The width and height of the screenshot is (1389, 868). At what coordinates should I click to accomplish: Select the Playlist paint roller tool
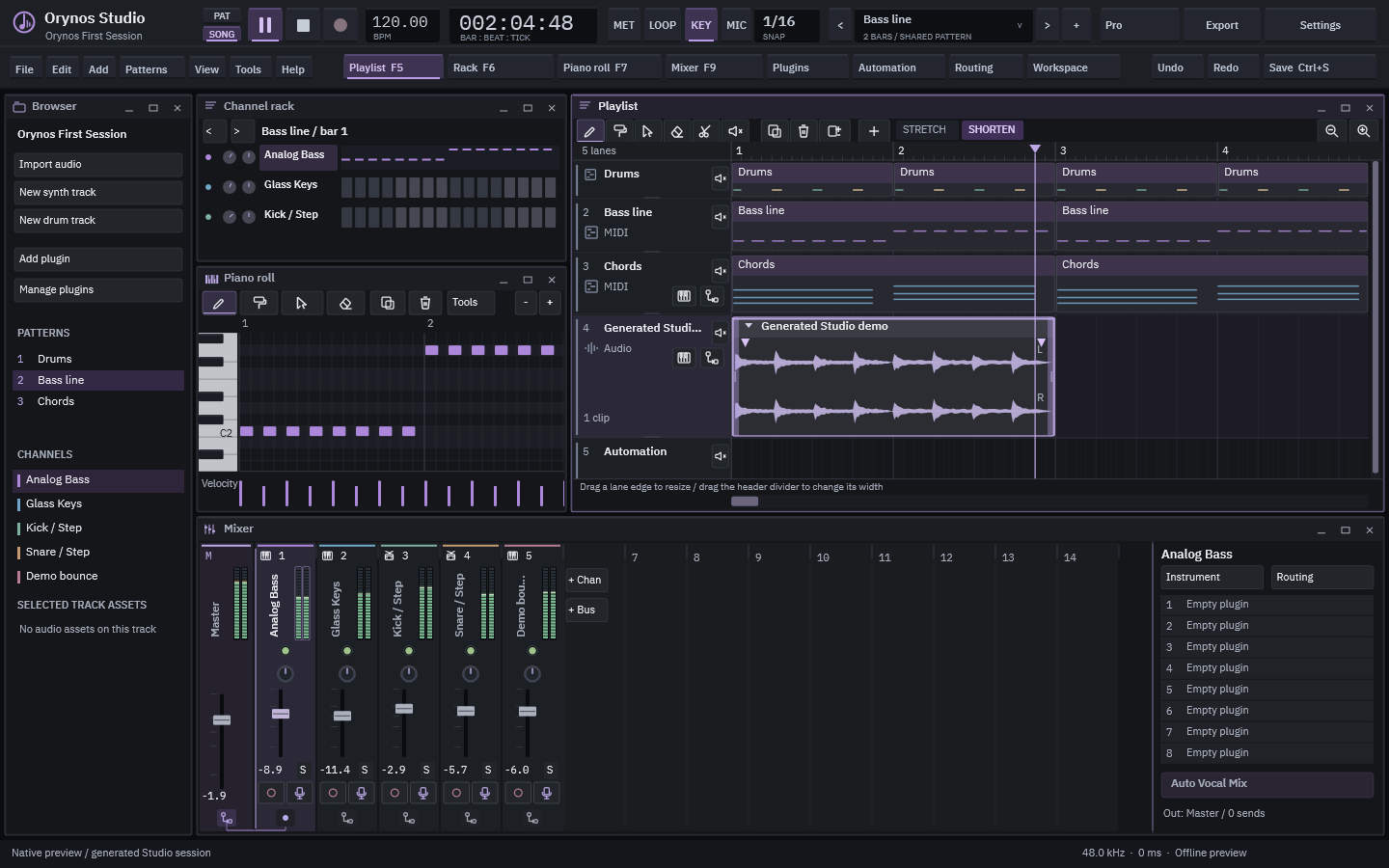pos(620,131)
